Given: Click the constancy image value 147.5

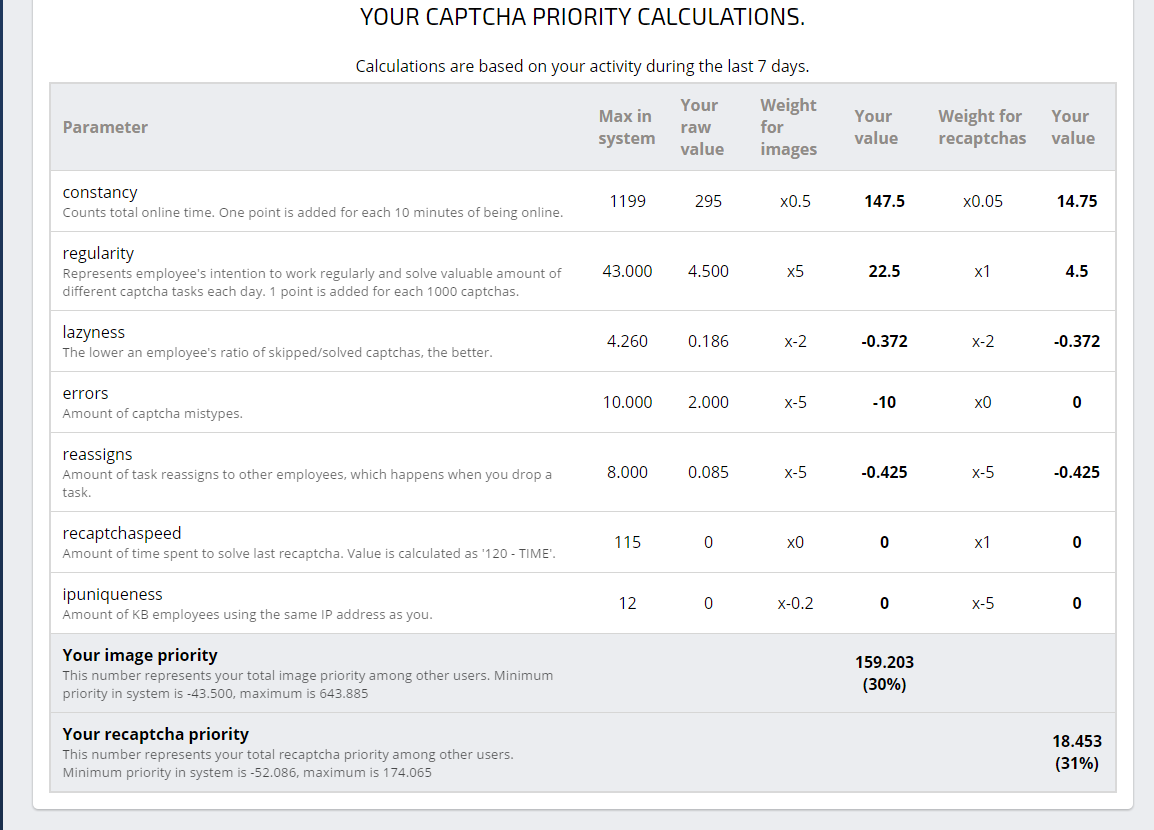Looking at the screenshot, I should coord(884,201).
